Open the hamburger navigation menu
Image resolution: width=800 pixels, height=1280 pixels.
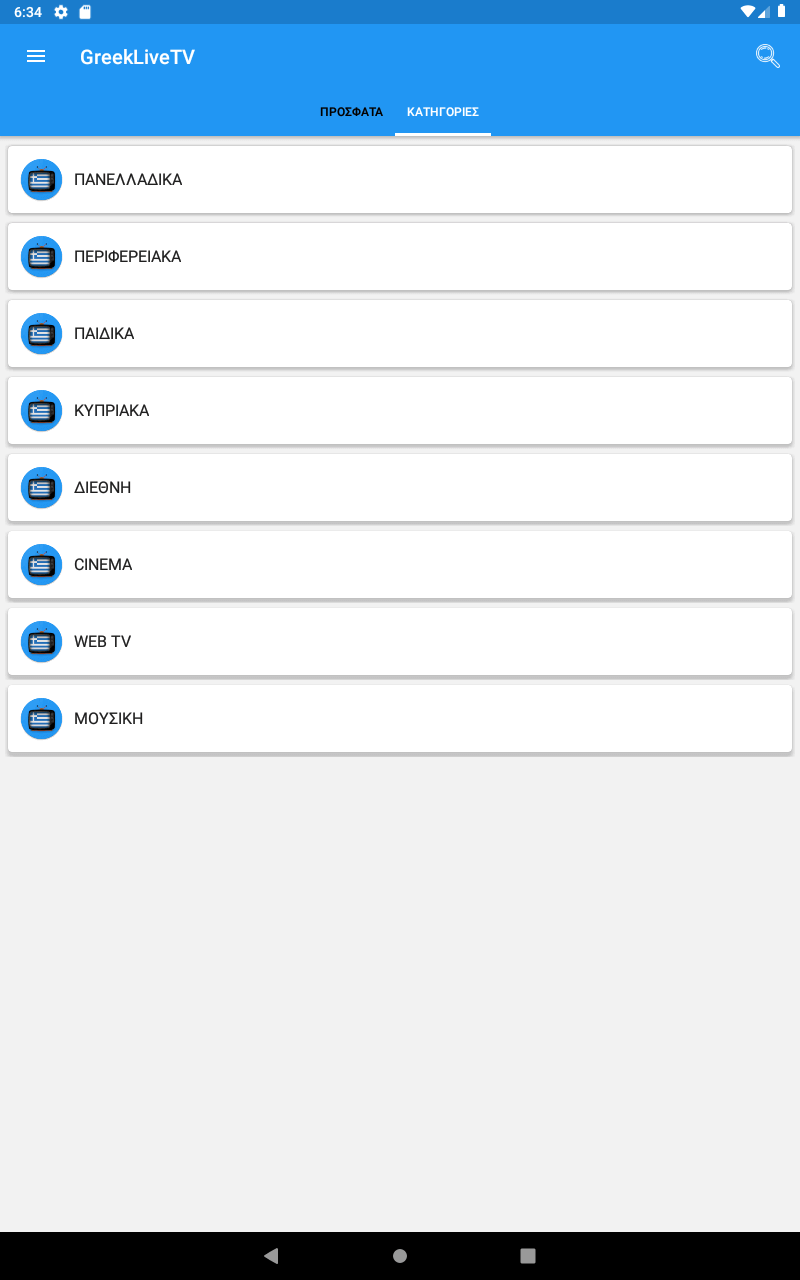tap(36, 57)
